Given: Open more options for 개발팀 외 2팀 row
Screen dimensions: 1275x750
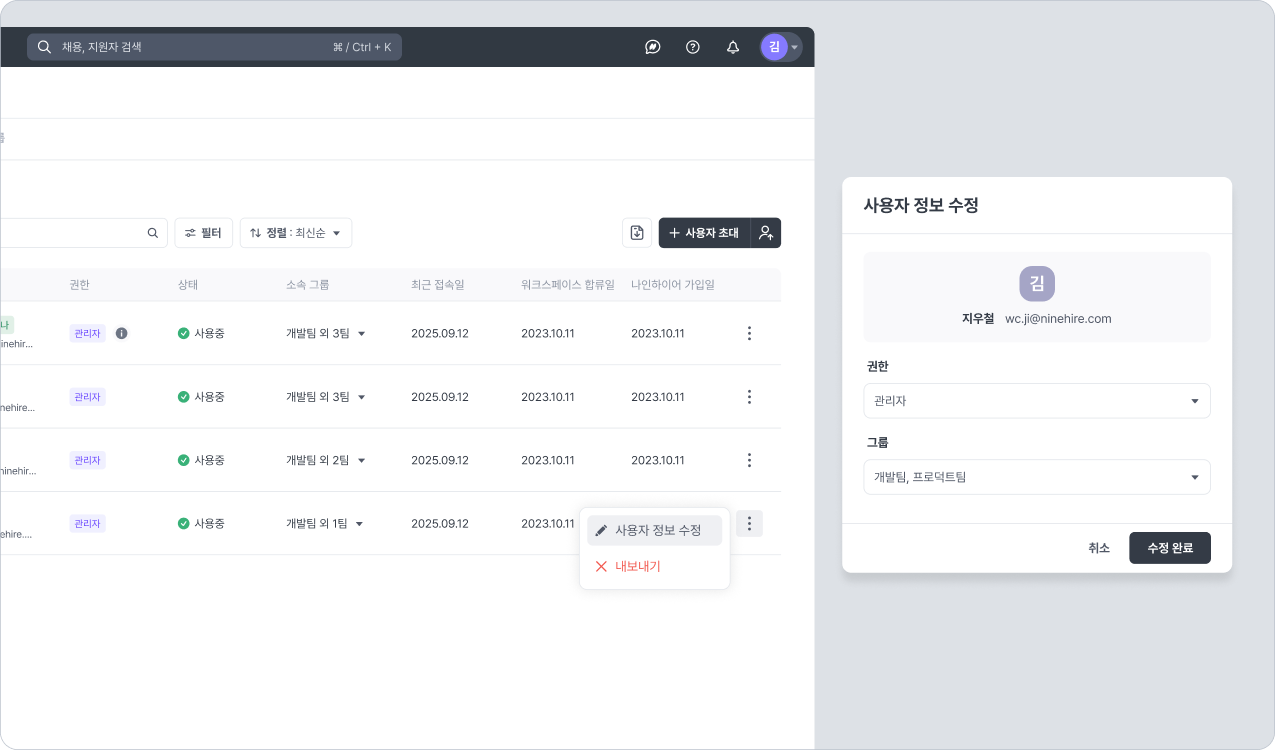Looking at the screenshot, I should (749, 460).
